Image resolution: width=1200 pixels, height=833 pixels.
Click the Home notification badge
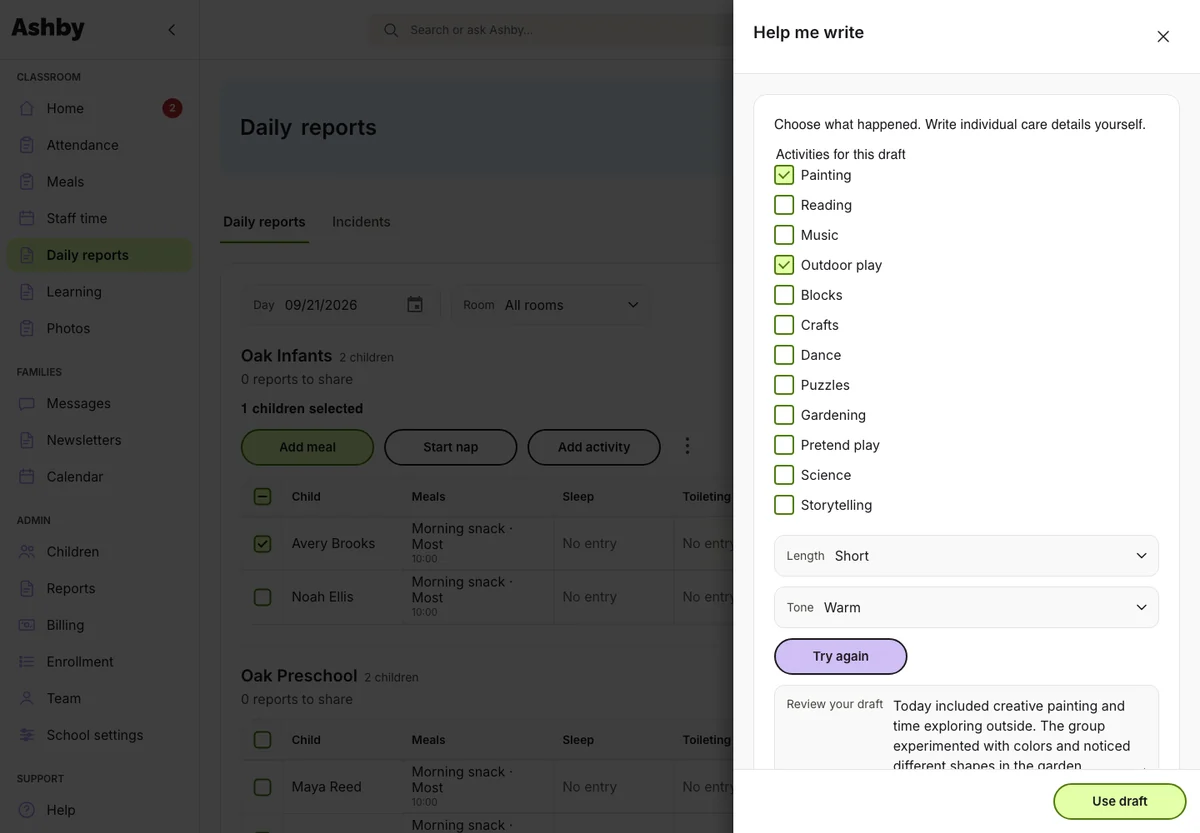coord(172,108)
